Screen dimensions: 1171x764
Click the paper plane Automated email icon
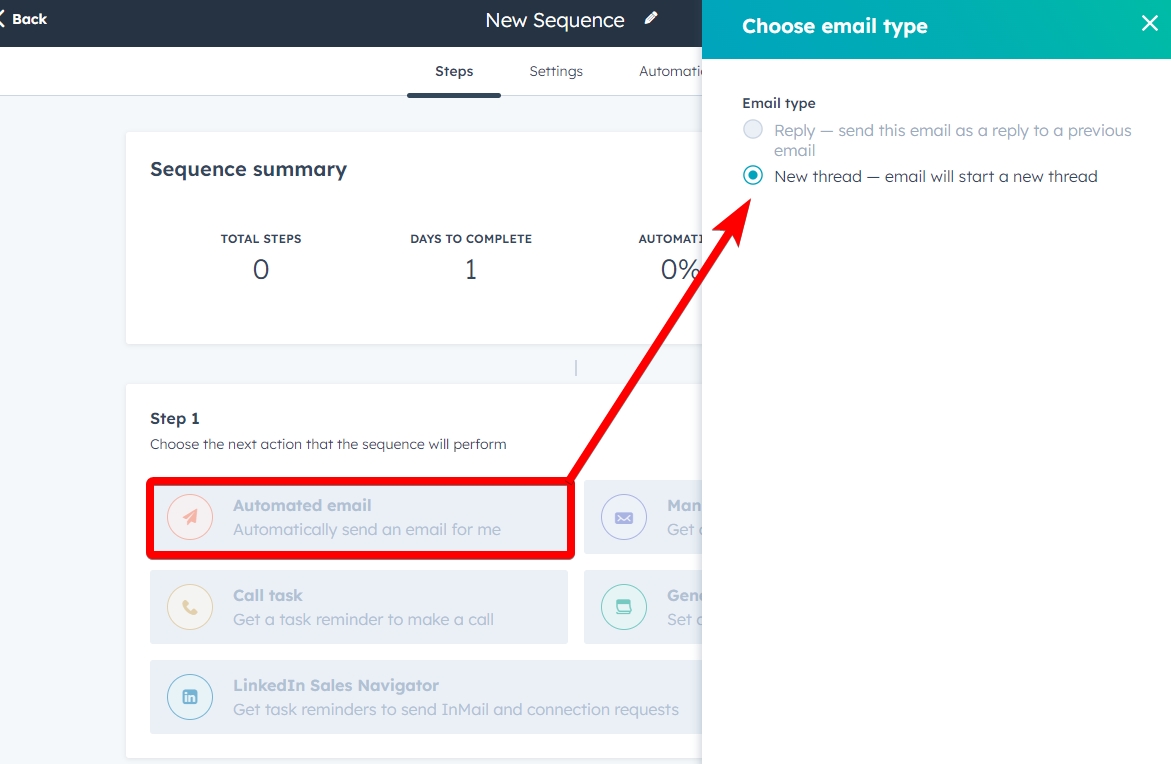pyautogui.click(x=190, y=517)
